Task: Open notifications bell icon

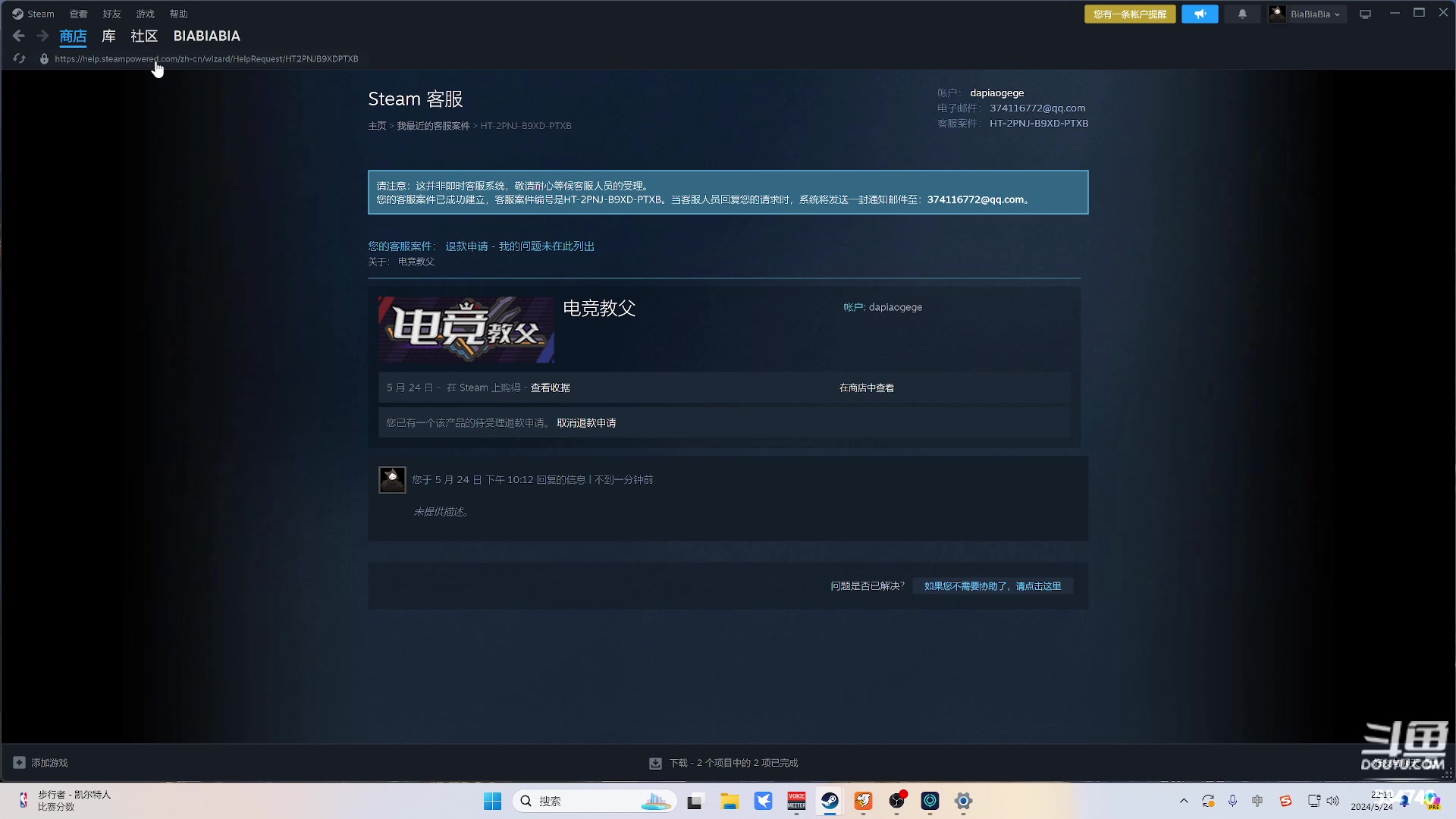Action: [x=1242, y=14]
